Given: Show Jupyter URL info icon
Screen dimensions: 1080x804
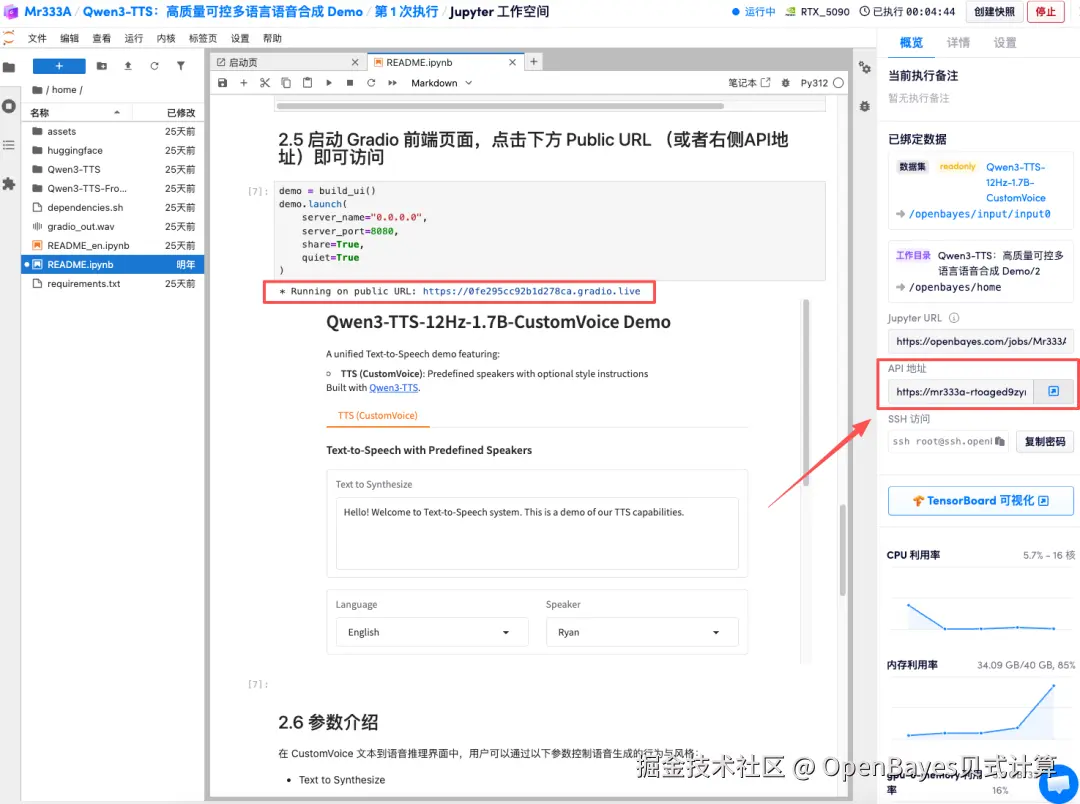Looking at the screenshot, I should coord(954,318).
